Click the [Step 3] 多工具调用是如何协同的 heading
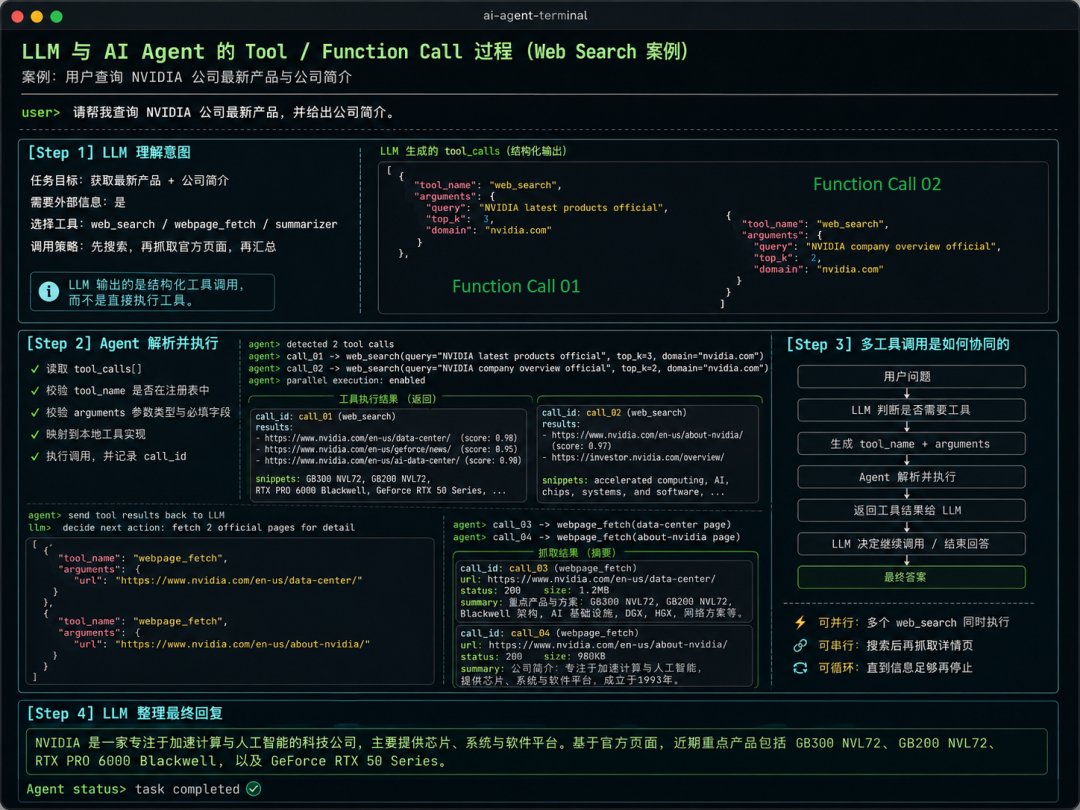This screenshot has width=1080, height=810. coord(898,344)
